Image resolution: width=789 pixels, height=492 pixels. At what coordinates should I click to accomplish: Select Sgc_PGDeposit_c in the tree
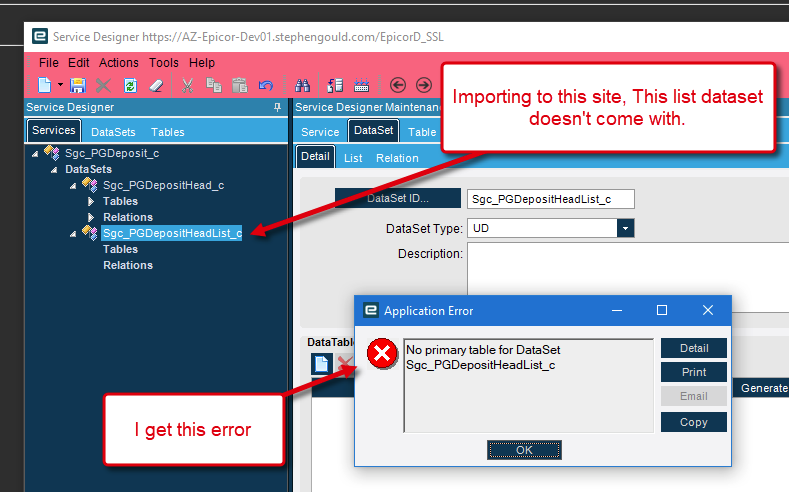112,153
